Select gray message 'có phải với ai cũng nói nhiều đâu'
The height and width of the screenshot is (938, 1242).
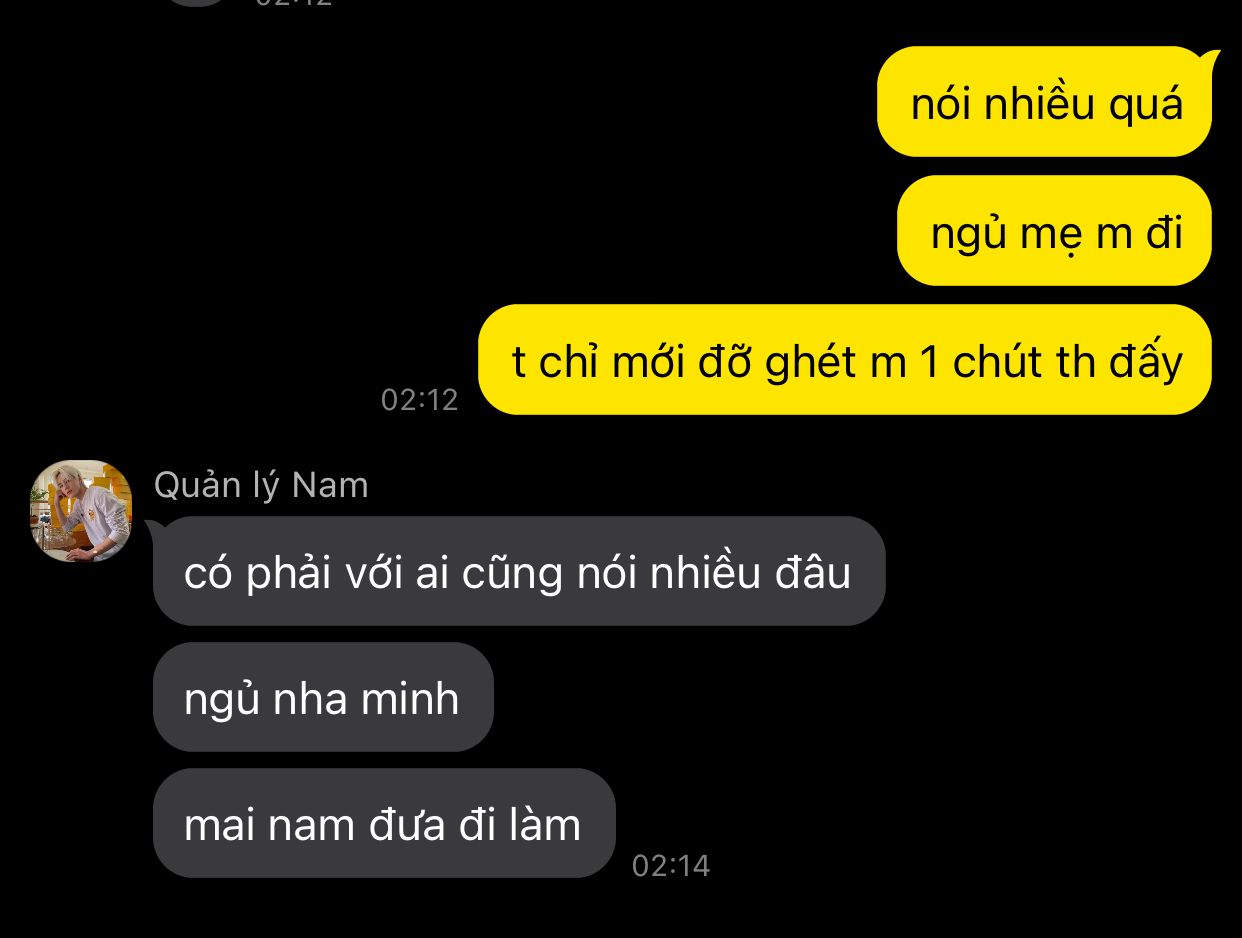coord(519,571)
